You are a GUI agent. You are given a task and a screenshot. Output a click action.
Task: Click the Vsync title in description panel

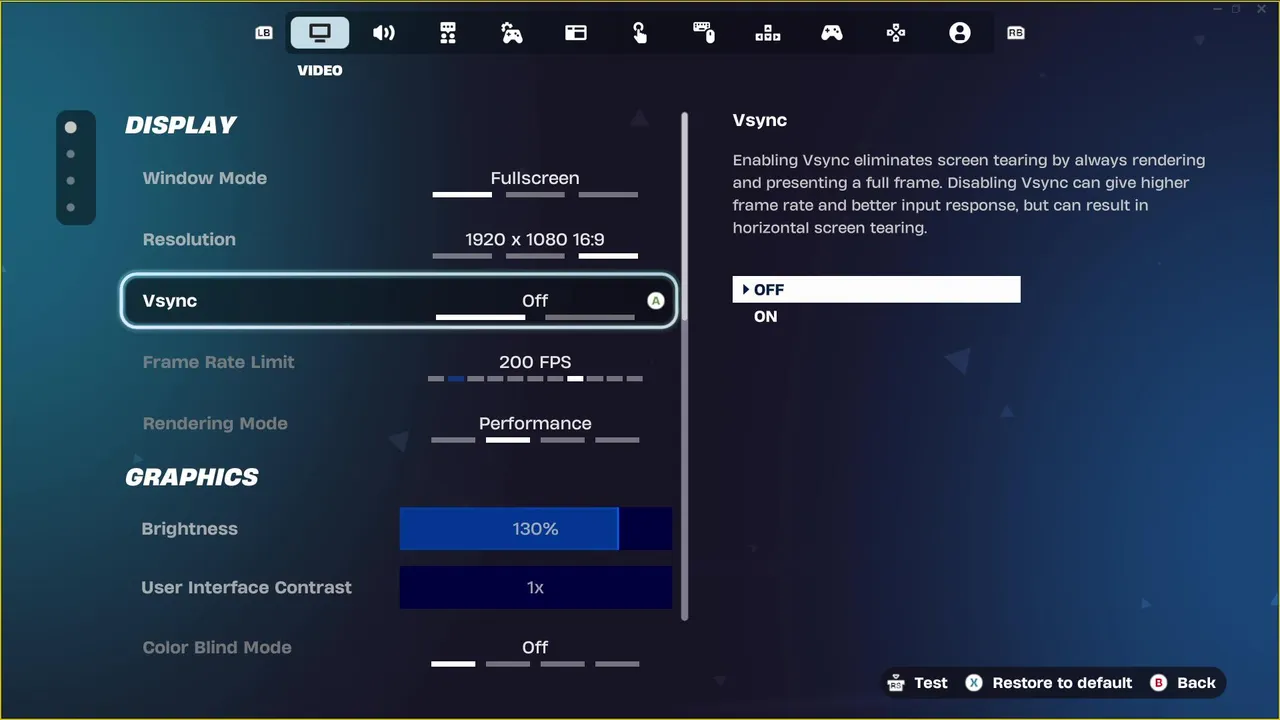760,120
